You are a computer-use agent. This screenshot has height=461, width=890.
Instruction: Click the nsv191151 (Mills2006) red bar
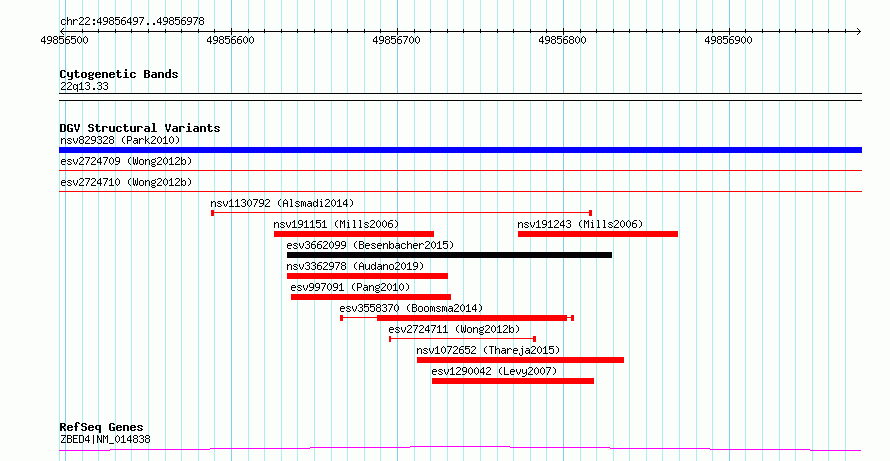point(354,234)
